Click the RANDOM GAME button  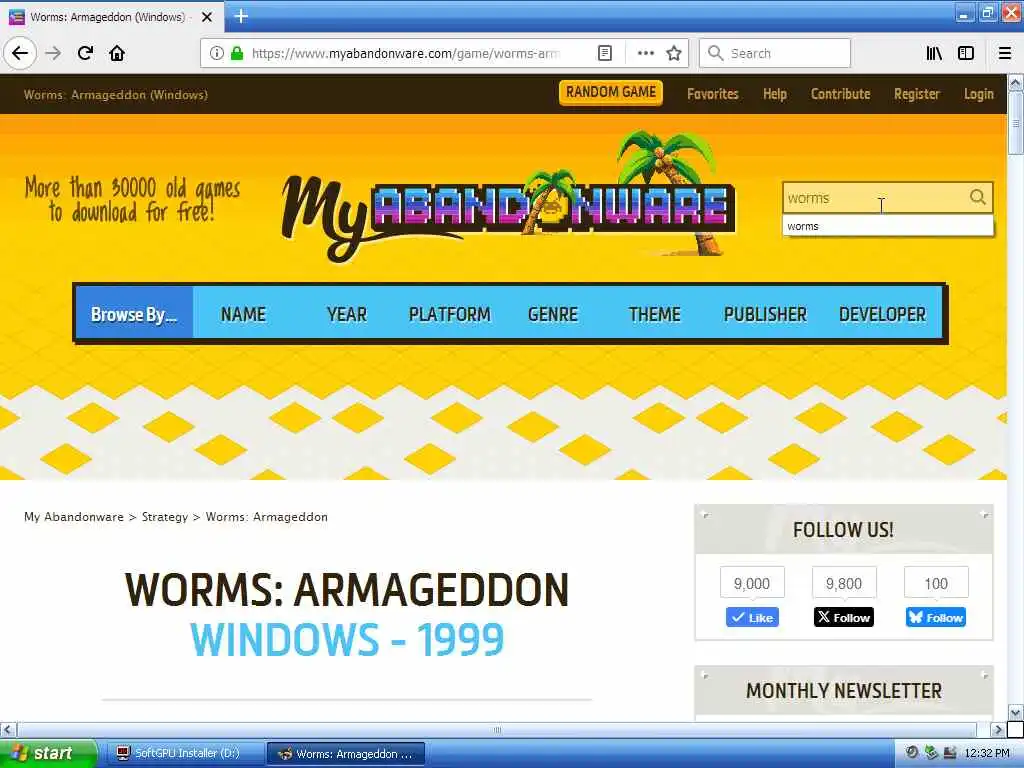tap(611, 92)
